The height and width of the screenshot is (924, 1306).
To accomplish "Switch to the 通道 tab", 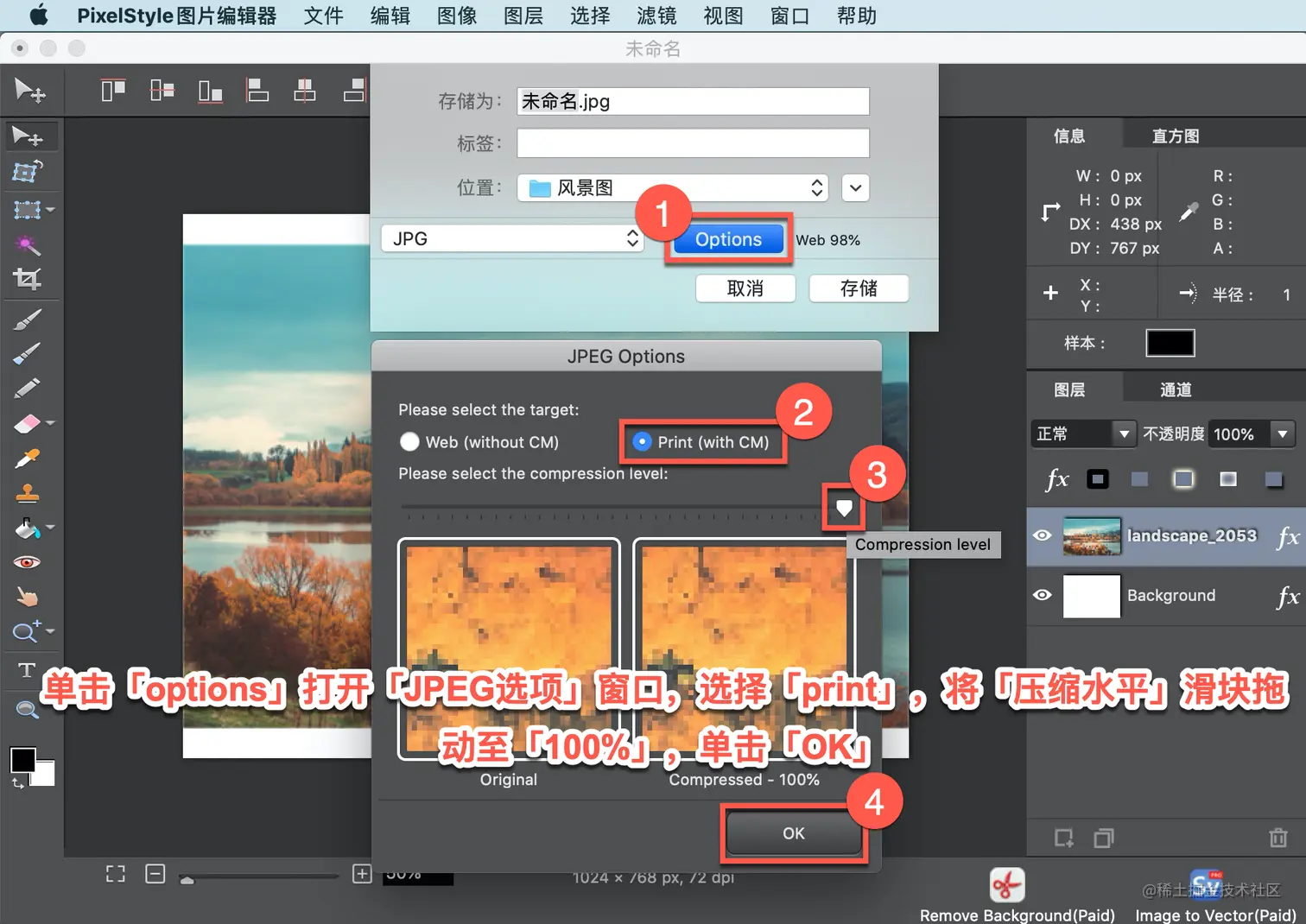I will 1176,389.
